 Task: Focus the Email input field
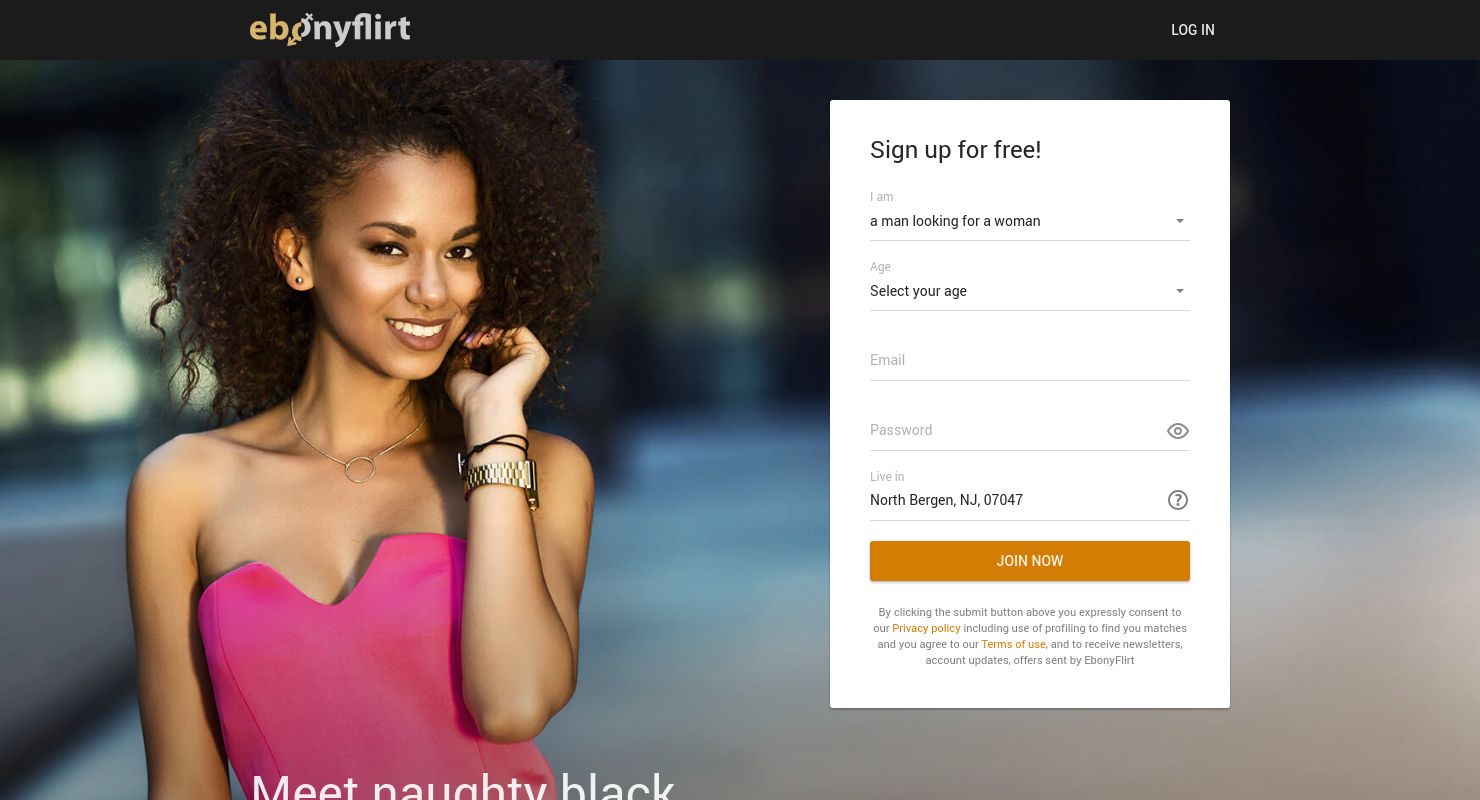1030,360
